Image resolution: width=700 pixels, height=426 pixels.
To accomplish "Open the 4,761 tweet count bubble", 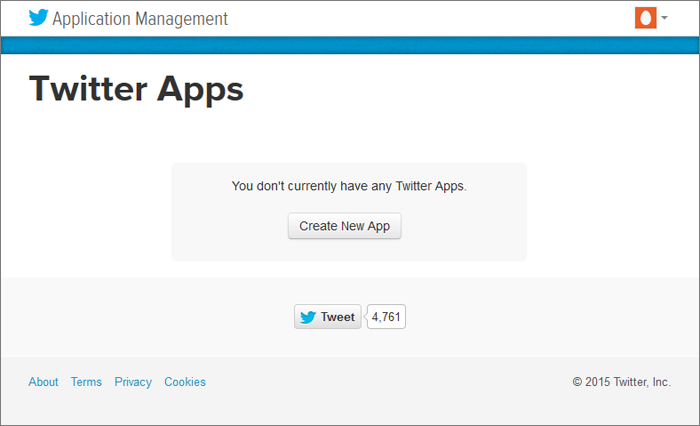I will coord(386,317).
